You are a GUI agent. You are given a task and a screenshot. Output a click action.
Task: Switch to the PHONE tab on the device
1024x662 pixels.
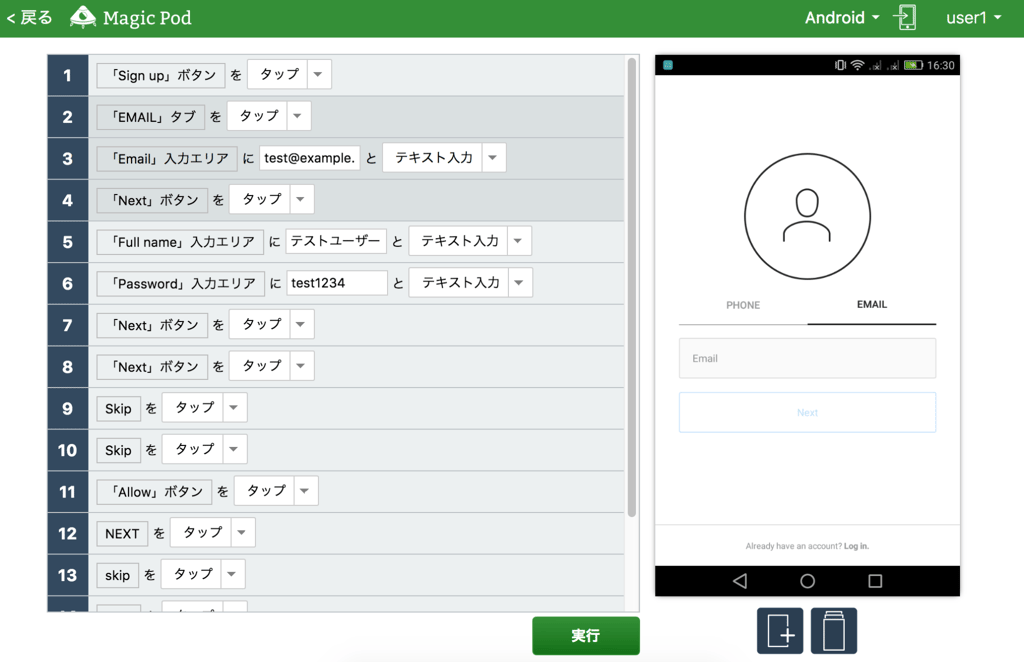point(744,305)
